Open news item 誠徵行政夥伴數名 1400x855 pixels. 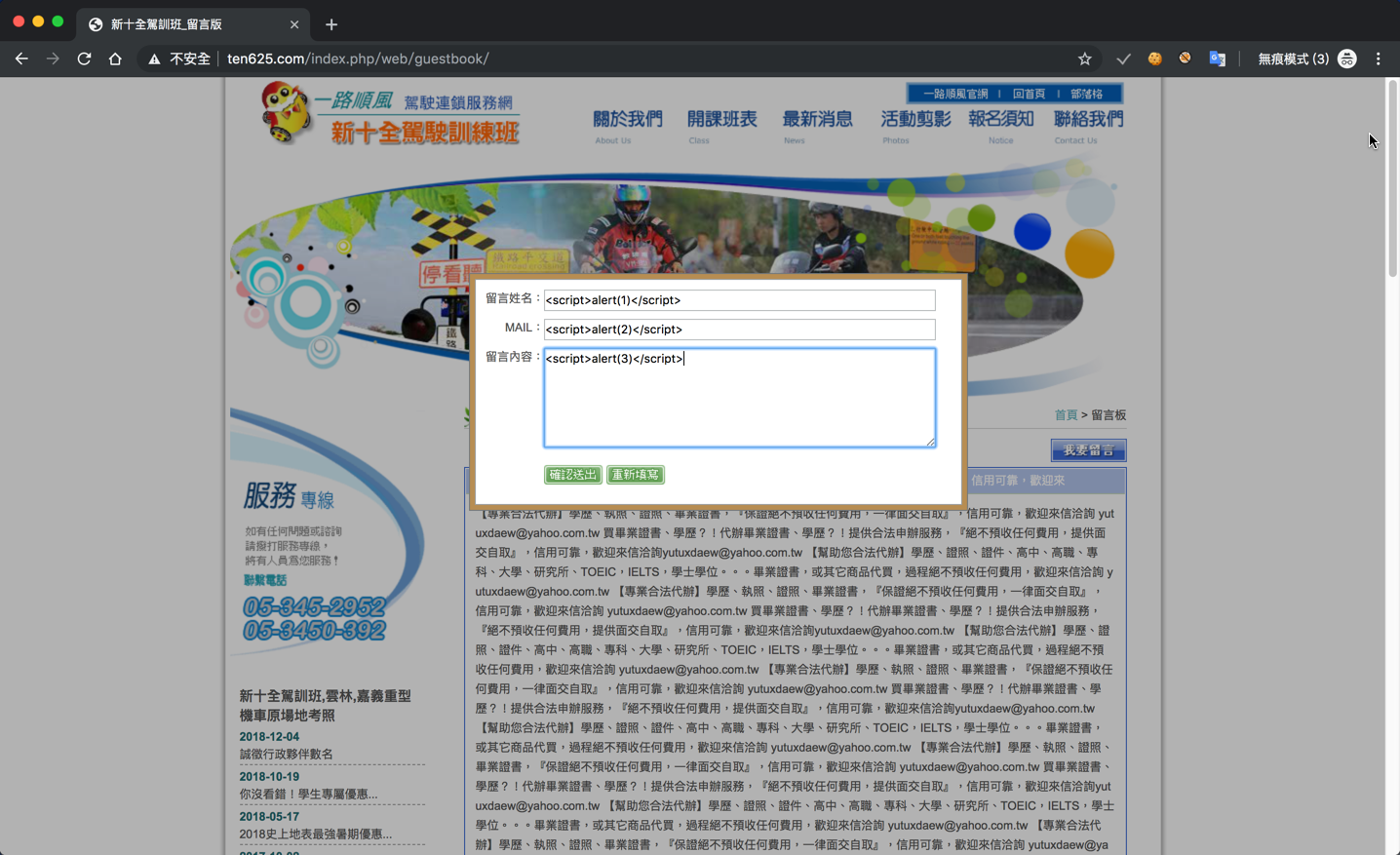(x=287, y=754)
